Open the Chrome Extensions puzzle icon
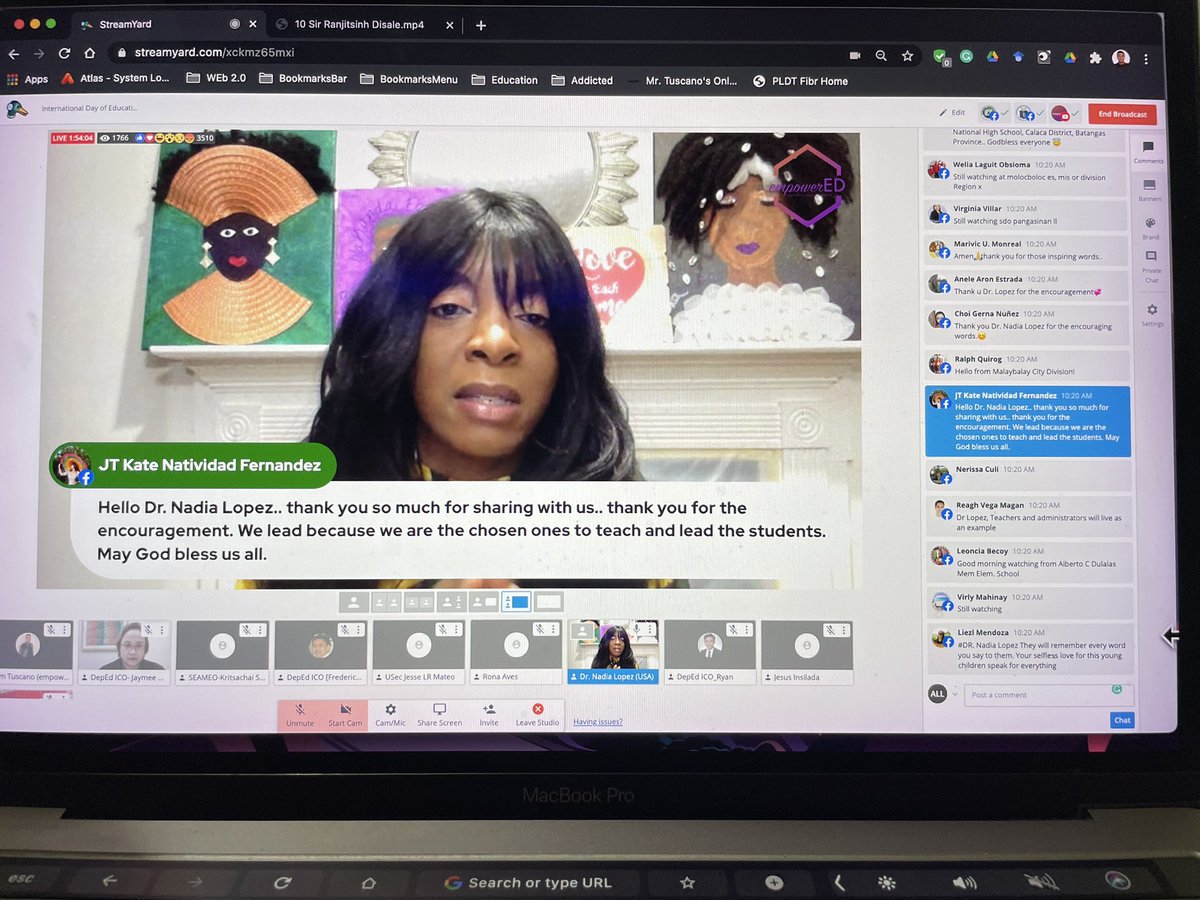The image size is (1200, 900). [1096, 58]
